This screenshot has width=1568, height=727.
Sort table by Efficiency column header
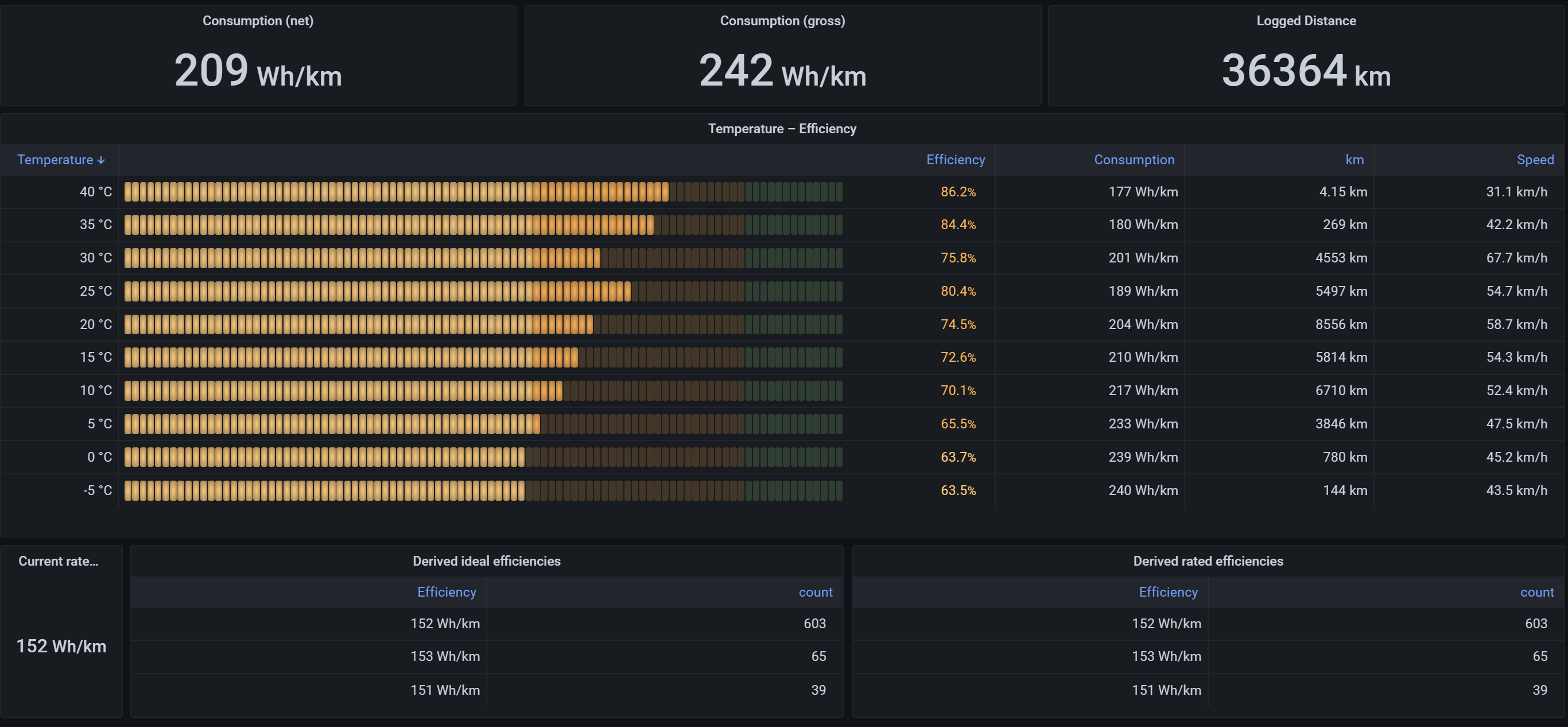click(955, 160)
